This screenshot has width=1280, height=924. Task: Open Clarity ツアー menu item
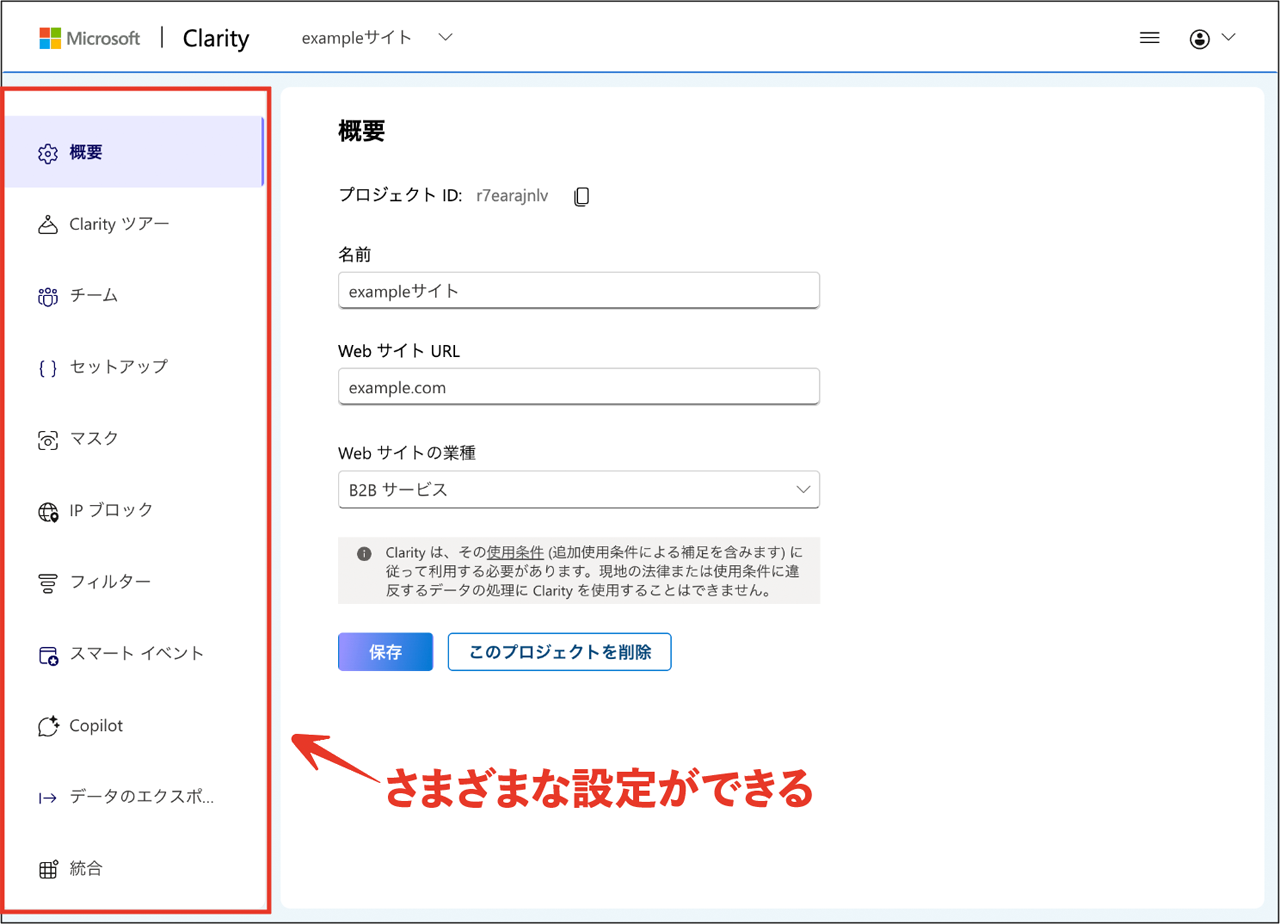(x=134, y=224)
